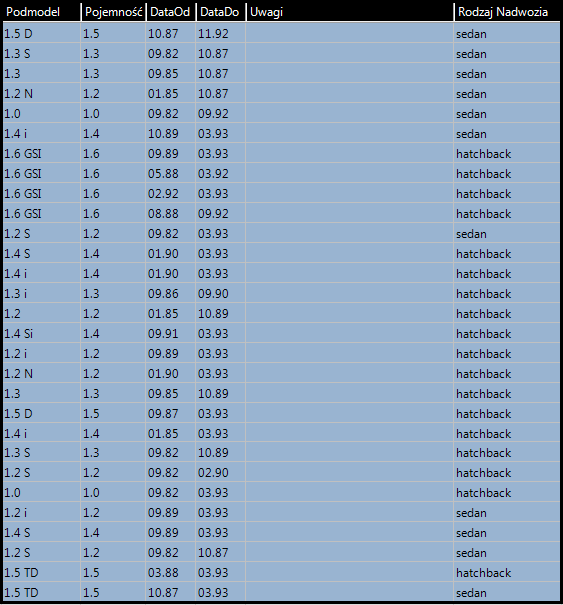
Task: Click the 1.4 Si podmodel cell
Action: 42,333
